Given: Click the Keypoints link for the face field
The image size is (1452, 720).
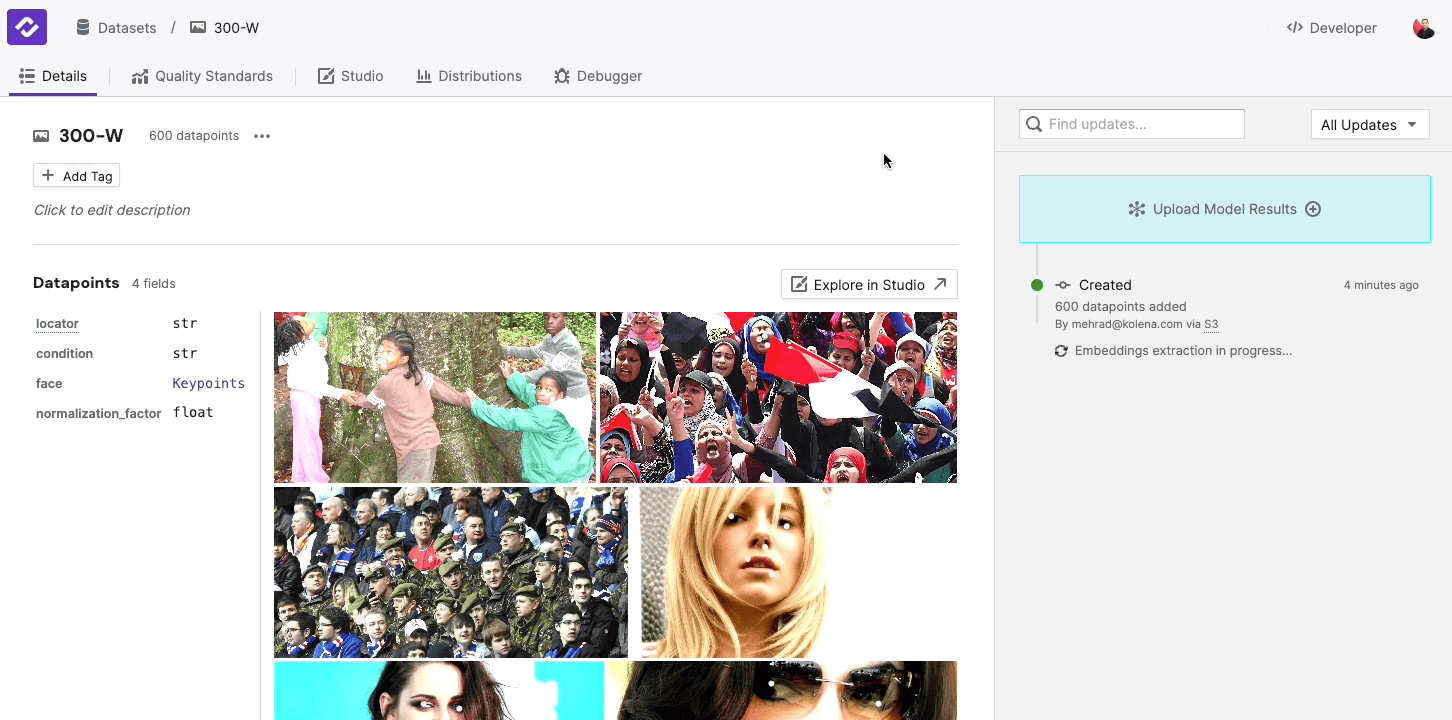Looking at the screenshot, I should [x=208, y=383].
